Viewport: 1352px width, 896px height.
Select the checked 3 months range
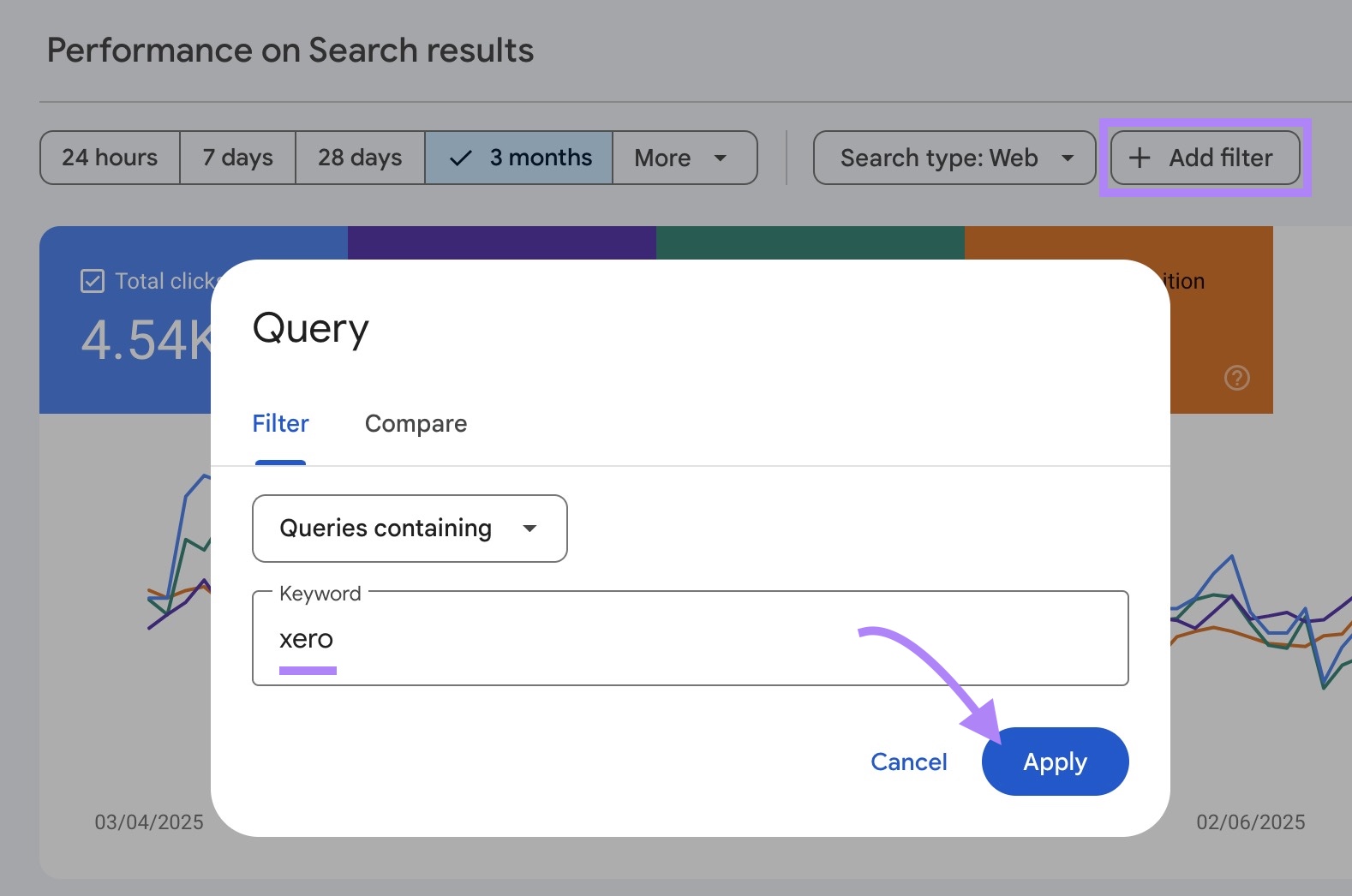(x=519, y=158)
